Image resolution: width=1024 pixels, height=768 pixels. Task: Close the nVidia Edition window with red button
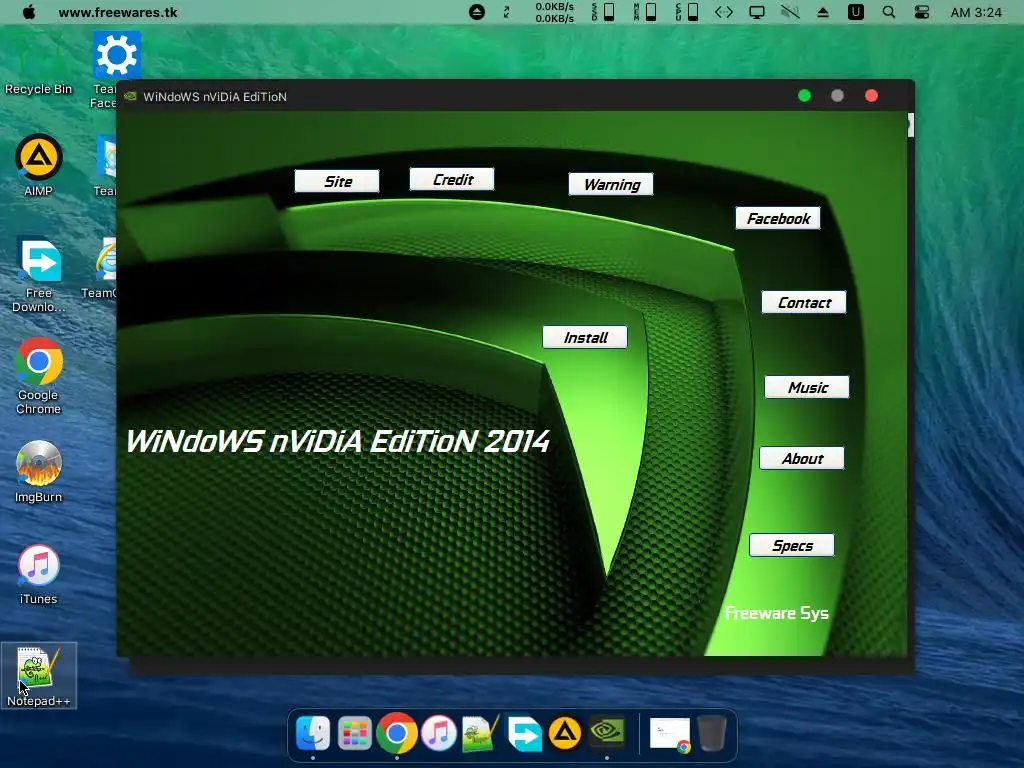point(871,96)
